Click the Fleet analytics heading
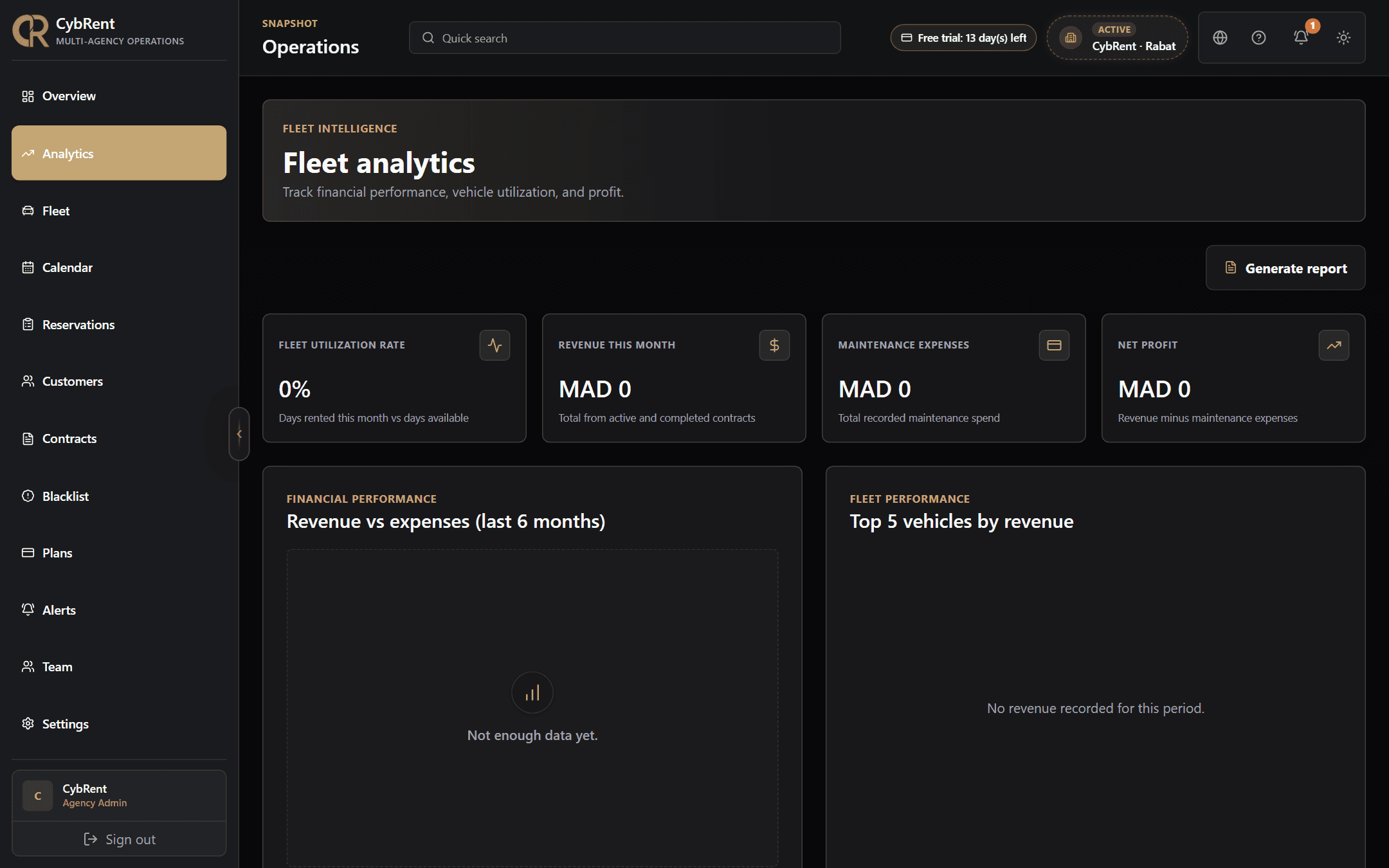The width and height of the screenshot is (1389, 868). pos(379,163)
